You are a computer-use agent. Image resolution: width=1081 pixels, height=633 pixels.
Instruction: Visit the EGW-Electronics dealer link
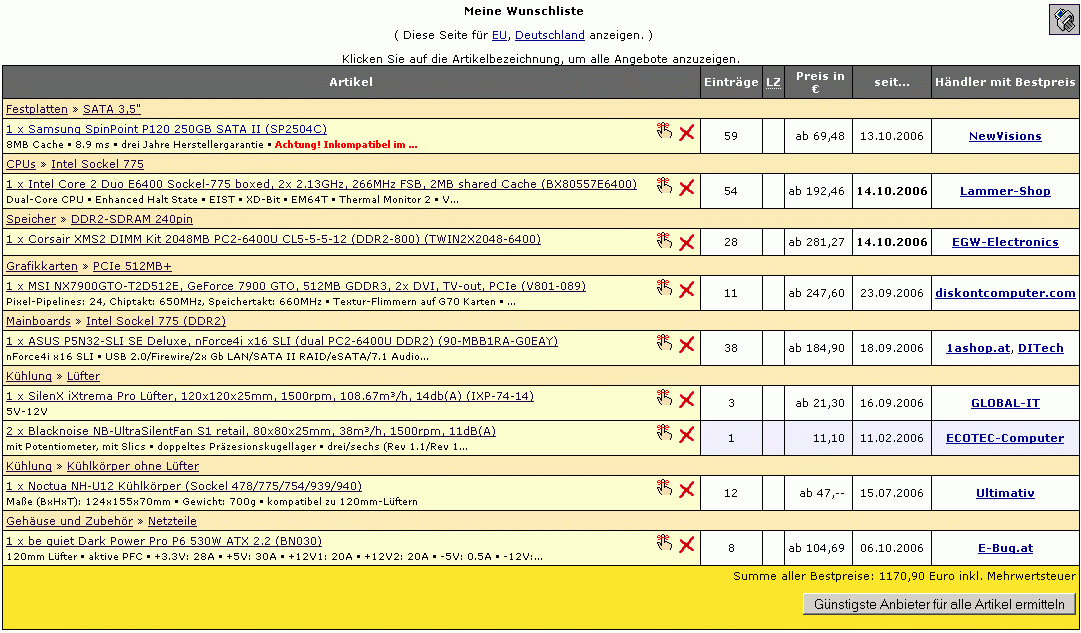click(1005, 243)
